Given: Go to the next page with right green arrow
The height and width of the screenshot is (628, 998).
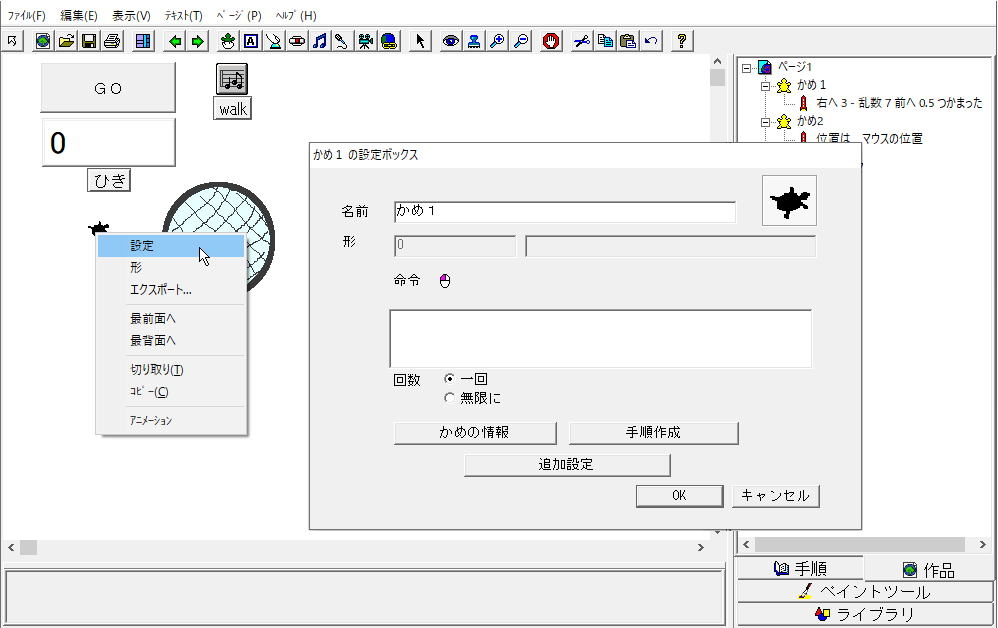Looking at the screenshot, I should click(x=198, y=41).
